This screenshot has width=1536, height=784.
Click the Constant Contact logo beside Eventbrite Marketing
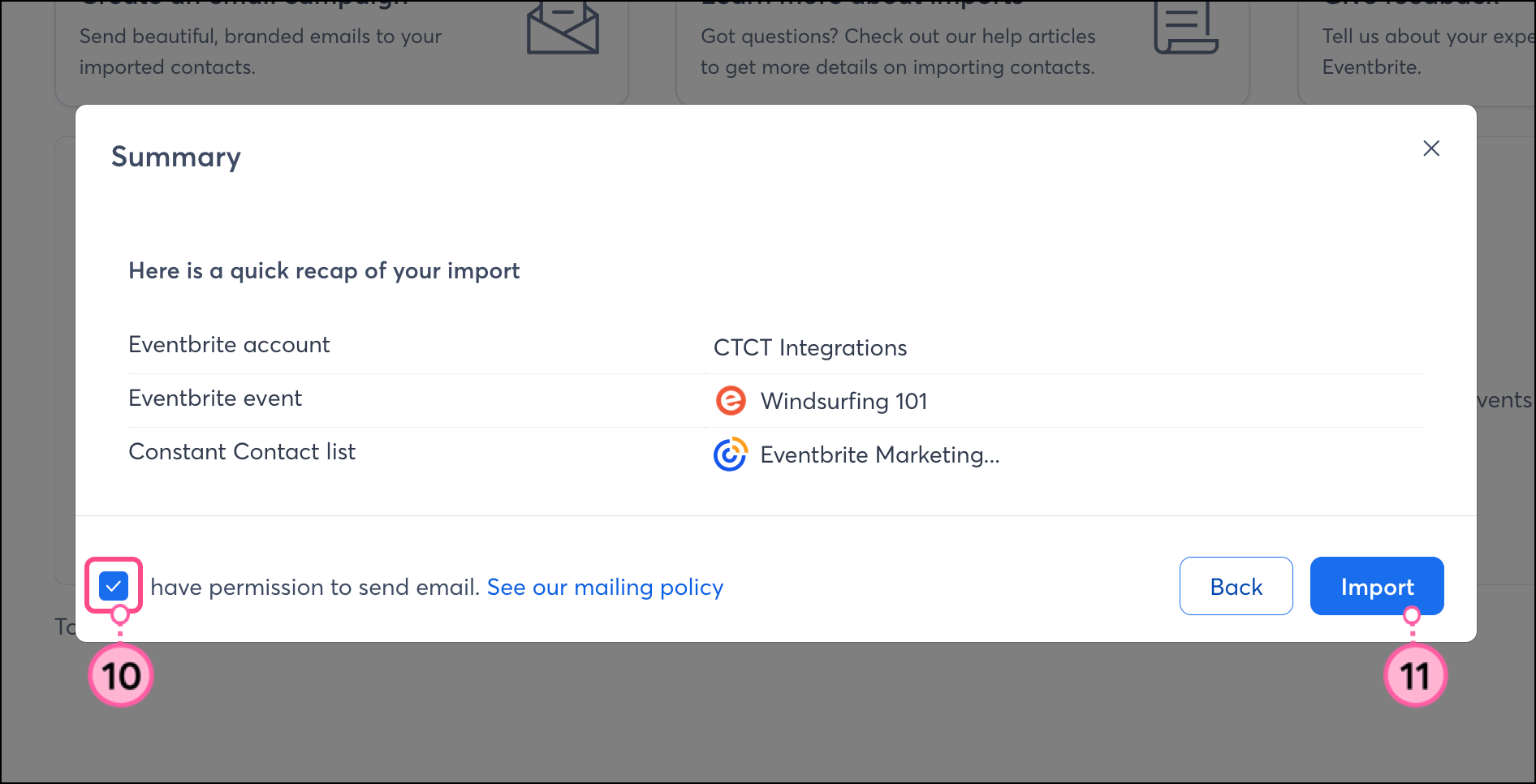point(731,454)
